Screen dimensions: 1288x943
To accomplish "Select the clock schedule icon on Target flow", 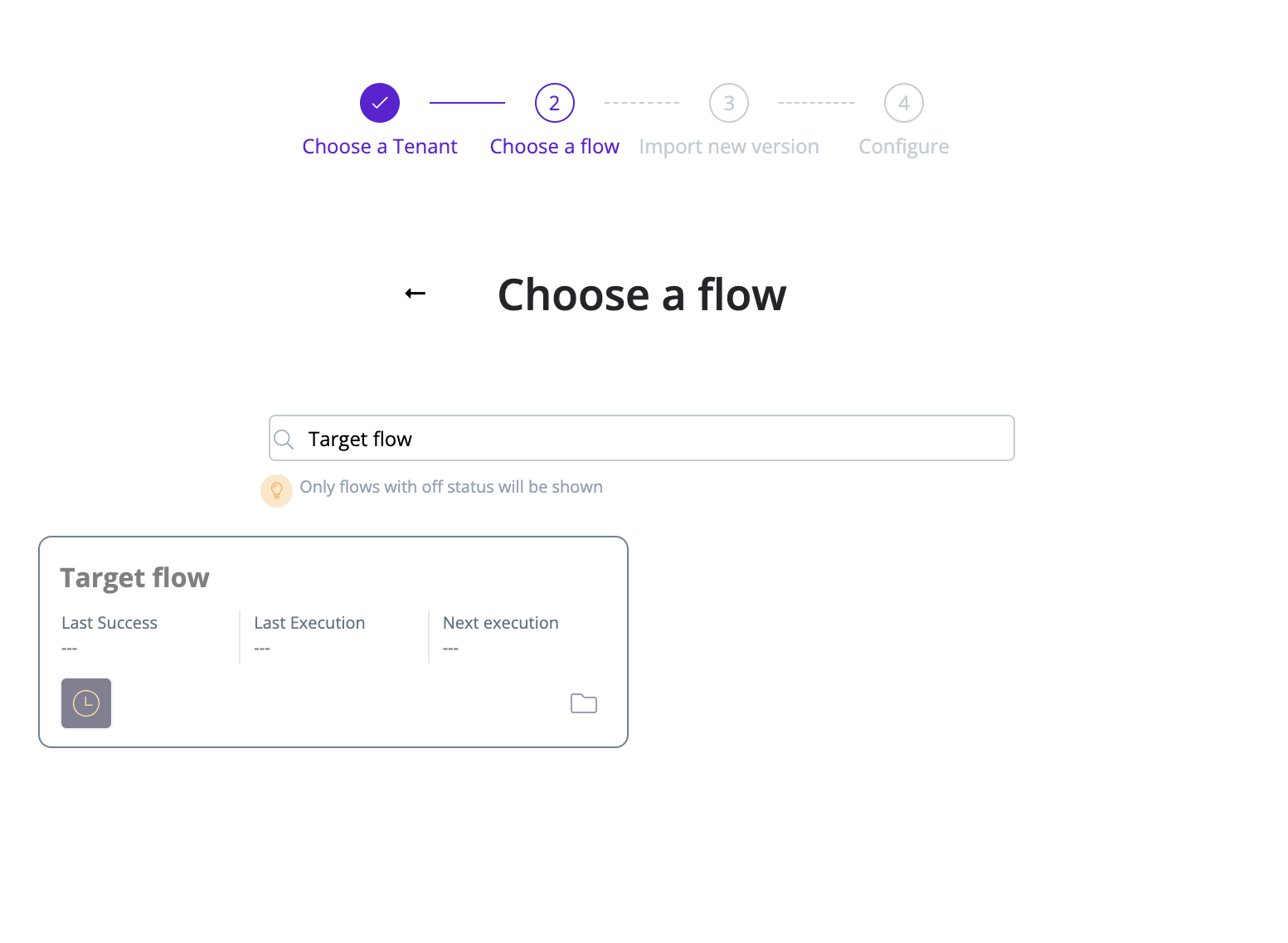I will pos(86,702).
